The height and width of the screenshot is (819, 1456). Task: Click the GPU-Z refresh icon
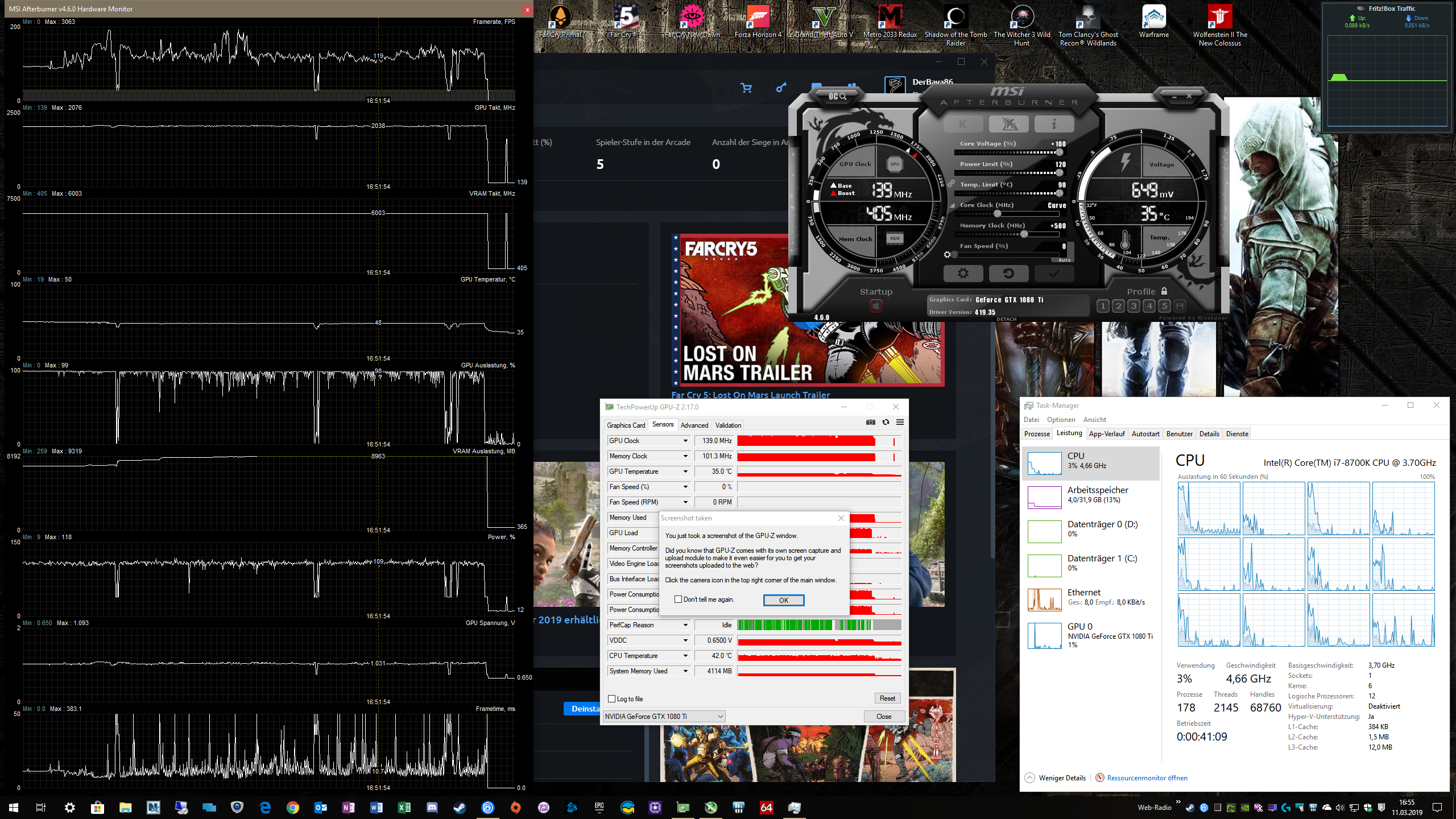[886, 422]
